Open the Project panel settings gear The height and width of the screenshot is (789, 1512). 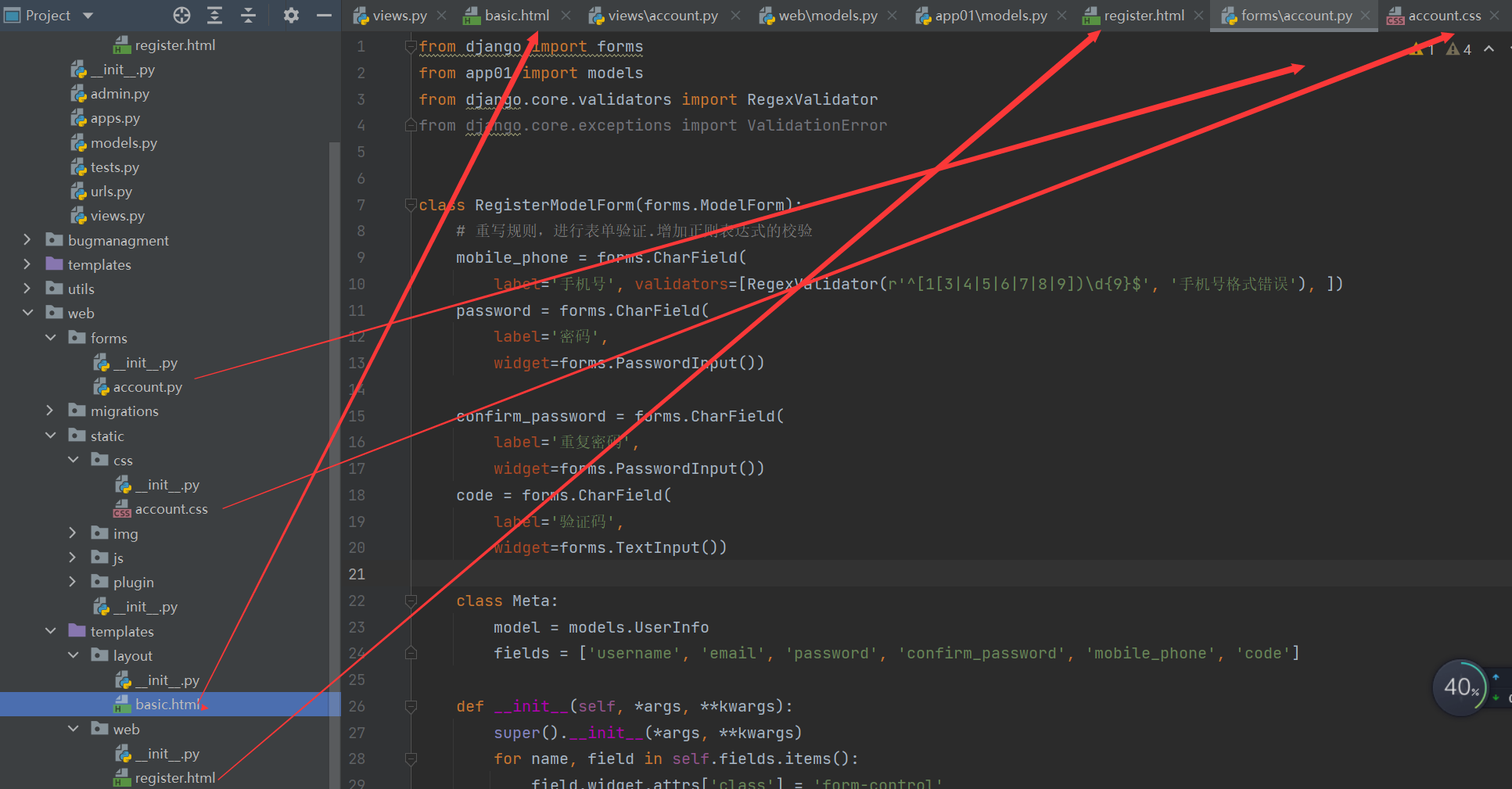(x=291, y=16)
